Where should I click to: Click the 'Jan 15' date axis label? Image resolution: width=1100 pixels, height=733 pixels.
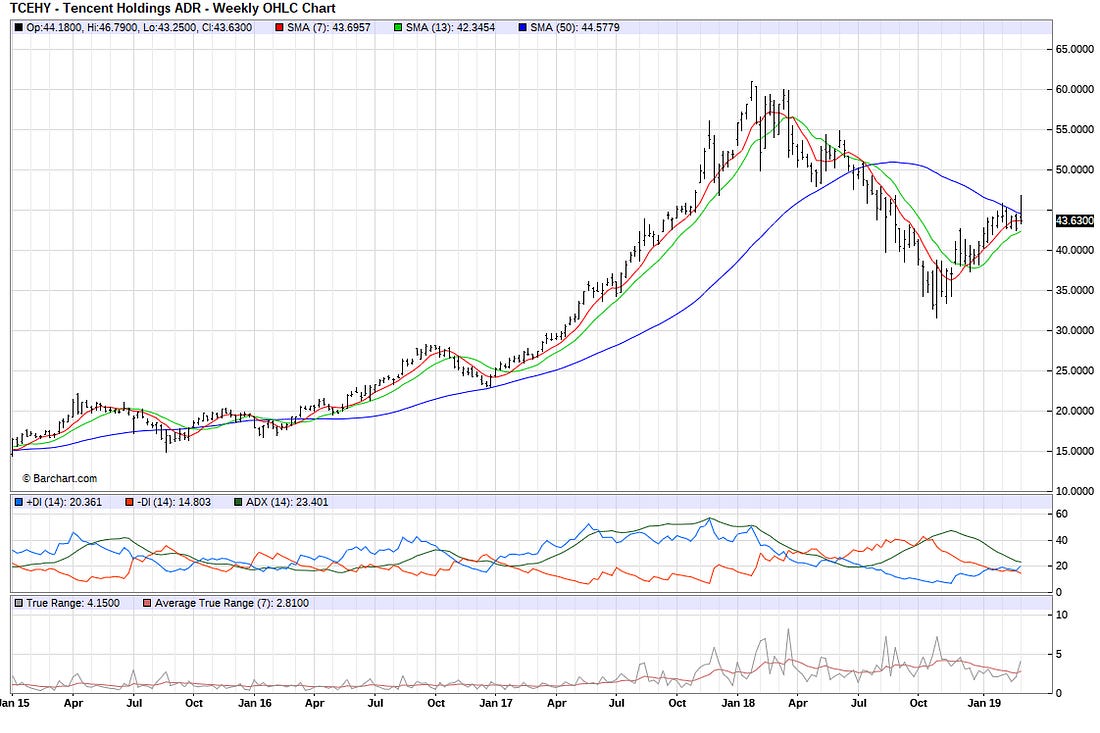15,703
